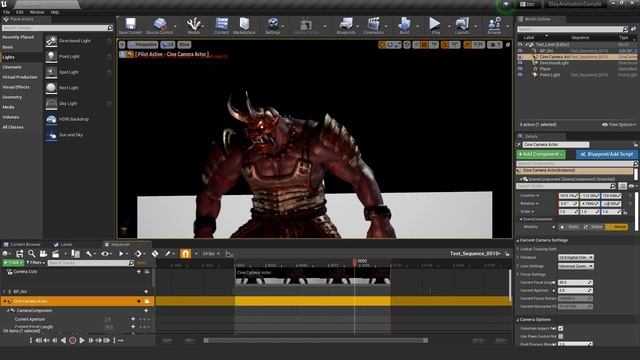This screenshot has height=360, width=640.
Task: Open the viewport Perspective dropdown
Action: (x=143, y=44)
